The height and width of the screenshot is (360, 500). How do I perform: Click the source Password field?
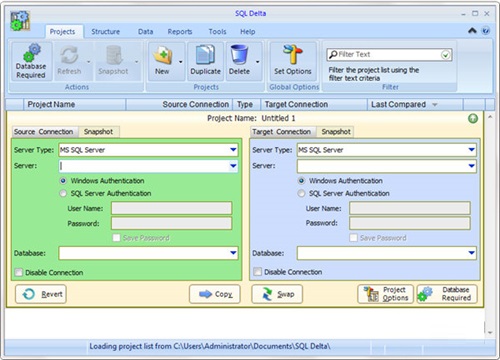[171, 223]
